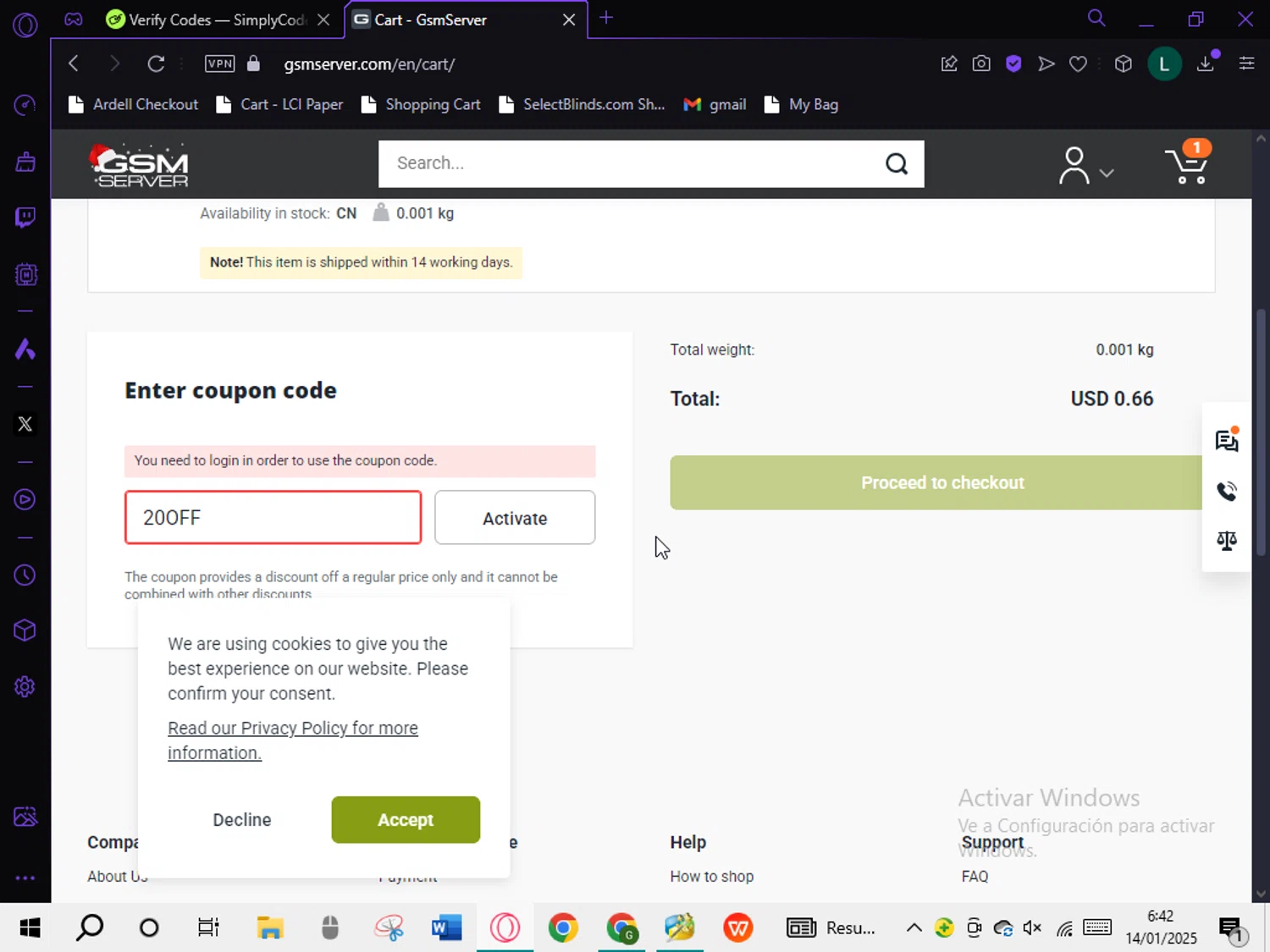Screen dimensions: 1270x952
Task: Click the GSM Server logo
Action: 140,164
